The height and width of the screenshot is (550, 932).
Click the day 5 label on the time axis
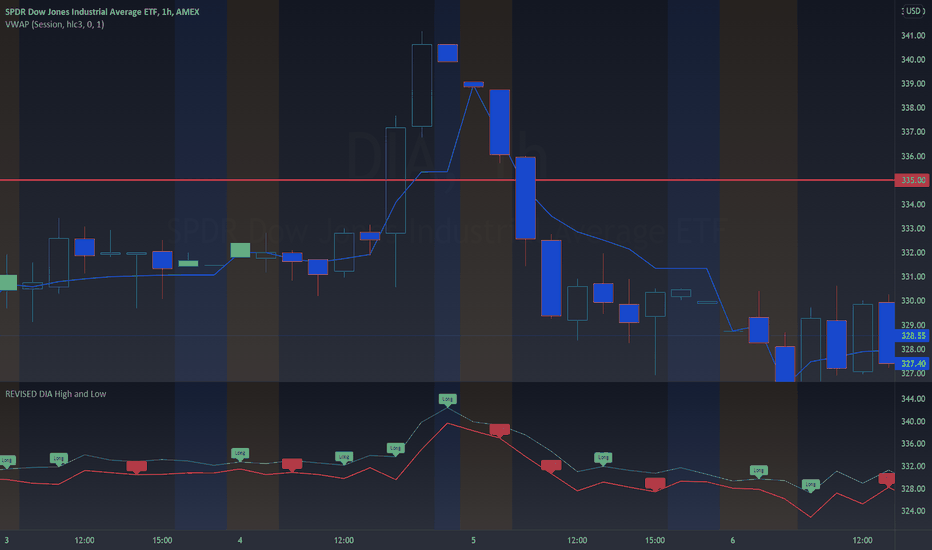coord(474,540)
